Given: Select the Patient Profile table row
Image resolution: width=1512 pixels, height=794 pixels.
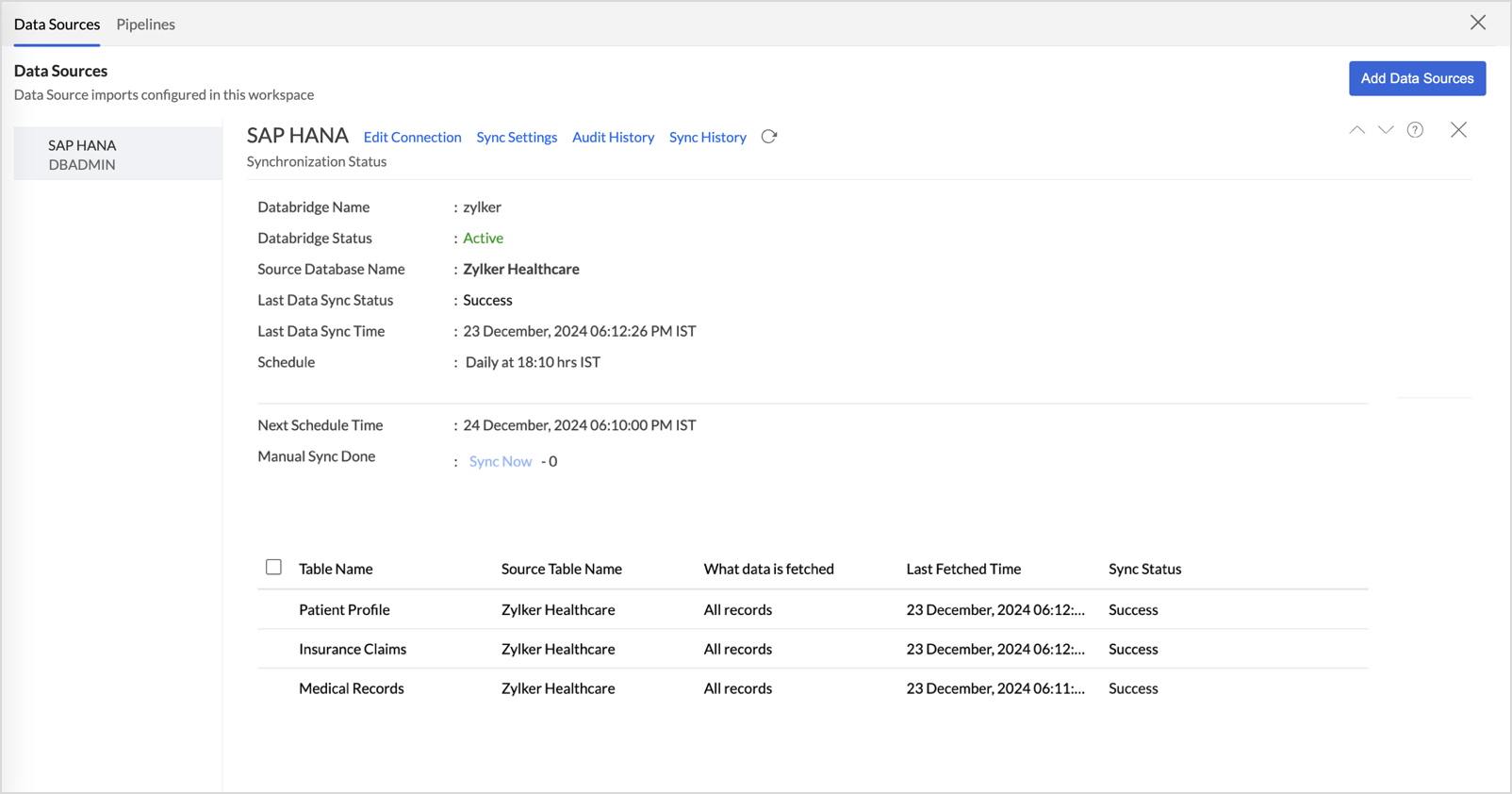Looking at the screenshot, I should point(344,610).
